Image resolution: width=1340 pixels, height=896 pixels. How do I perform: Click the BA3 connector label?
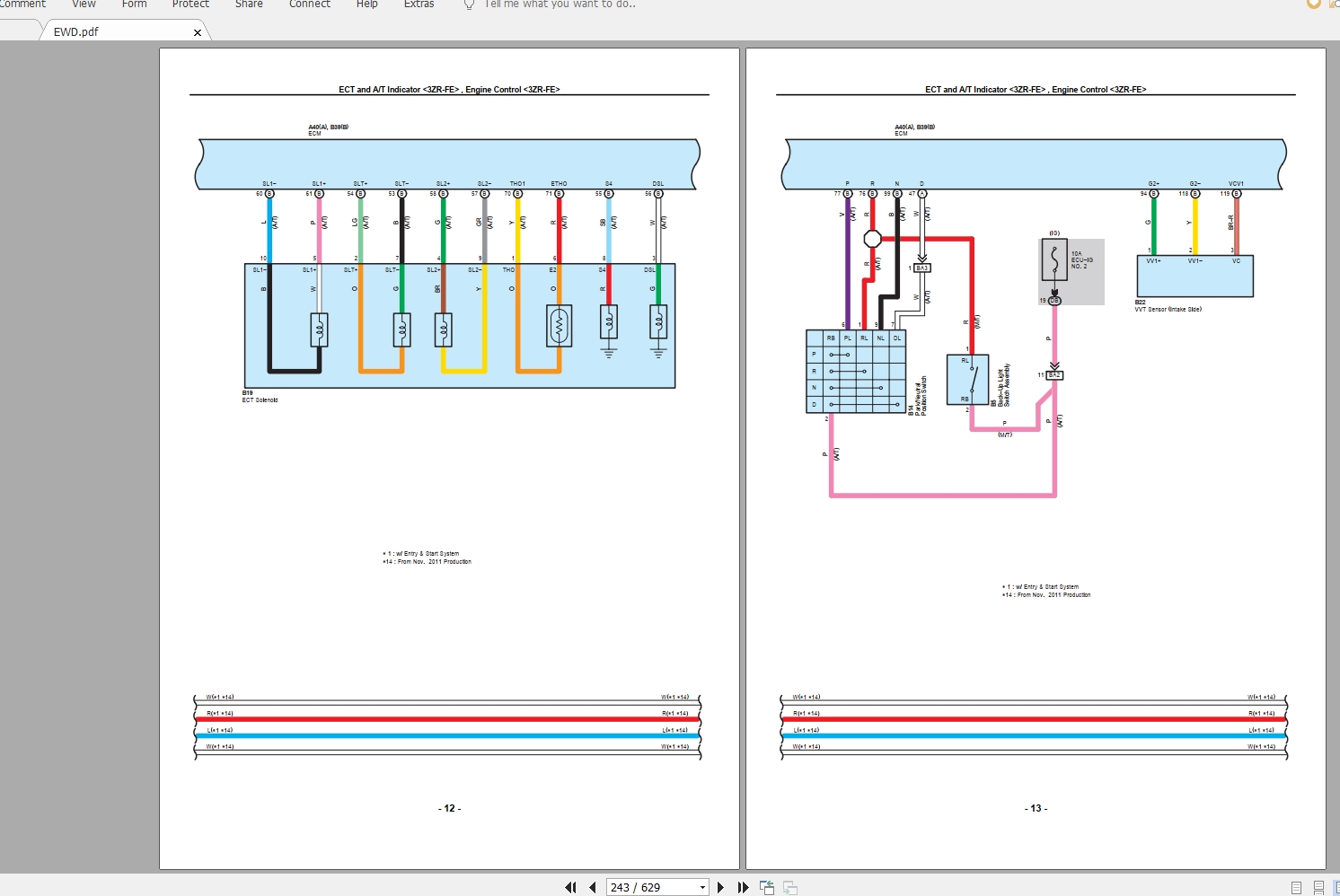point(922,268)
